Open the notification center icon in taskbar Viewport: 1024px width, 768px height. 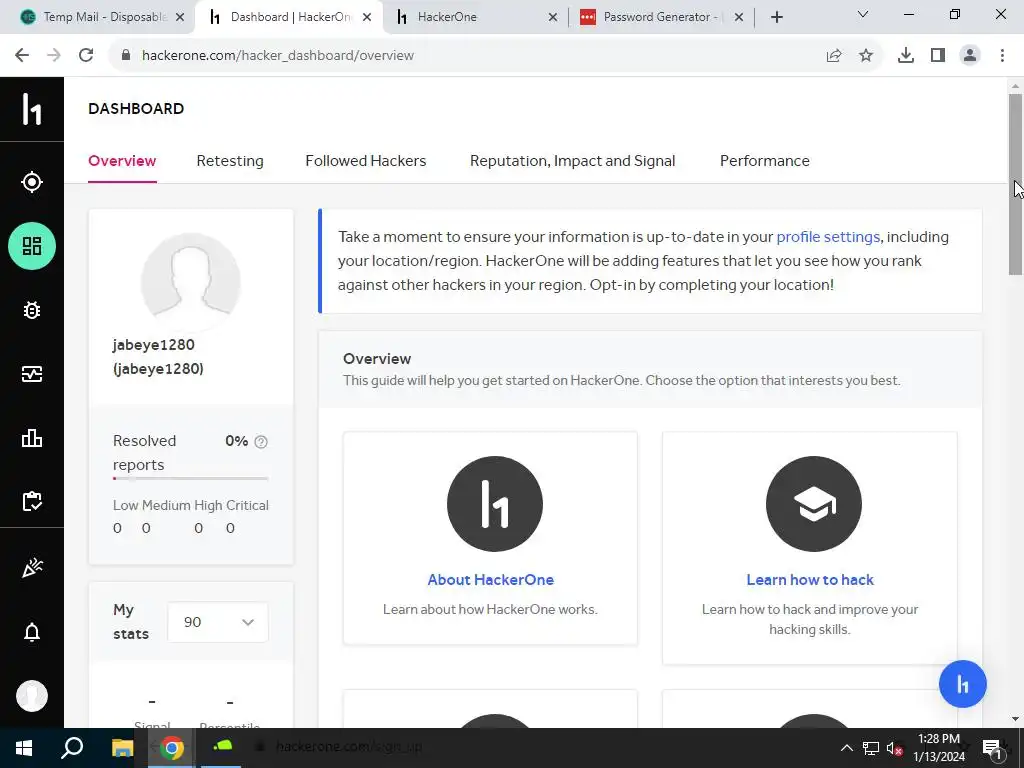coord(993,748)
